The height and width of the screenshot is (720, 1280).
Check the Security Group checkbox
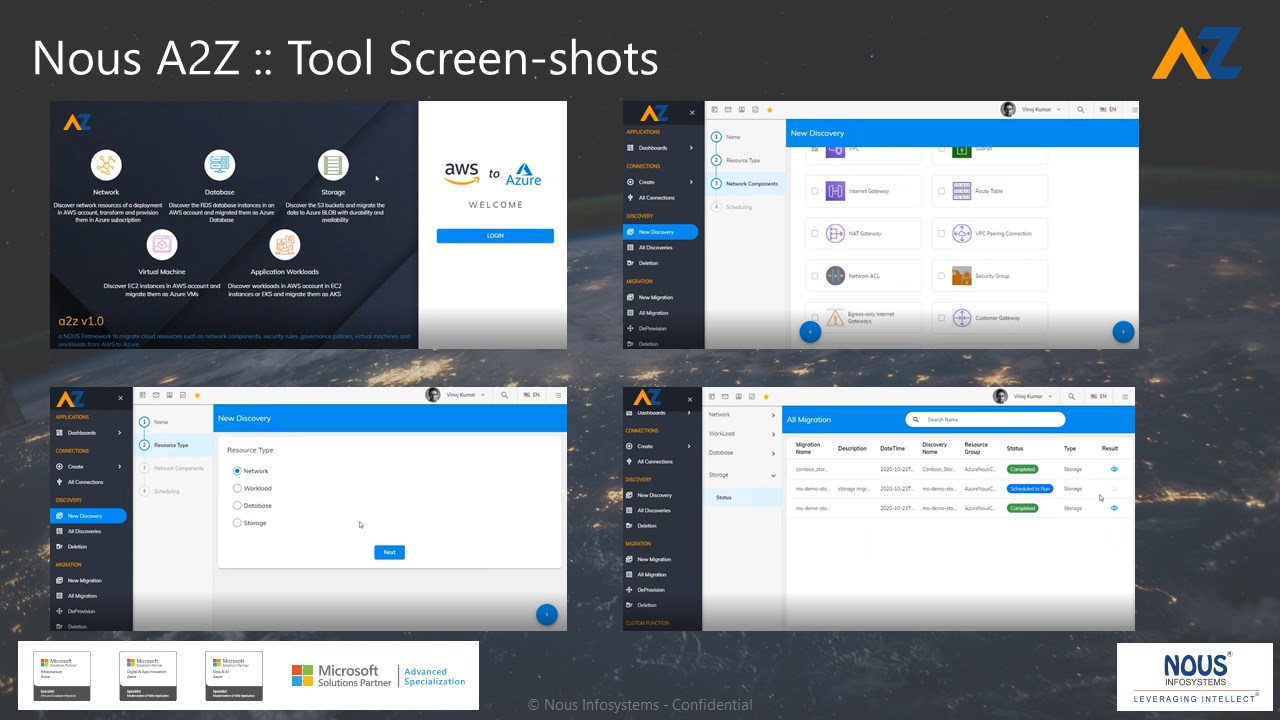click(x=941, y=276)
